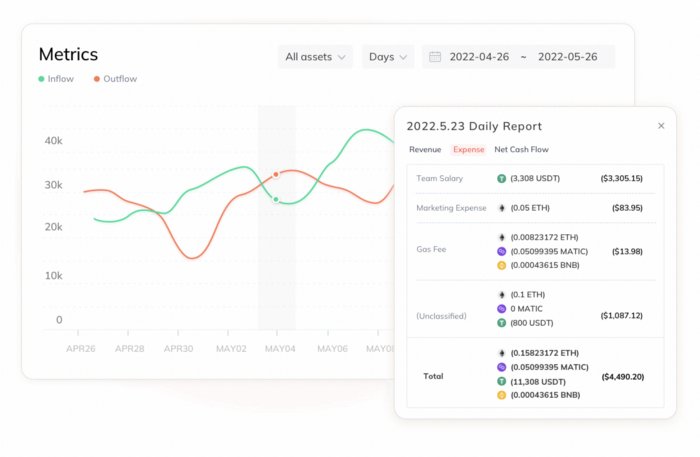Open the Net Cash Flow tab
This screenshot has height=457, width=700.
[x=521, y=150]
